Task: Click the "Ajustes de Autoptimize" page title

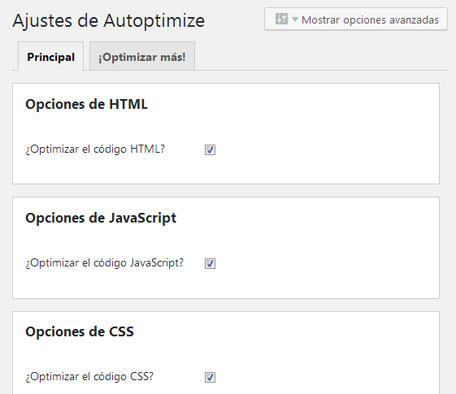Action: (x=109, y=21)
